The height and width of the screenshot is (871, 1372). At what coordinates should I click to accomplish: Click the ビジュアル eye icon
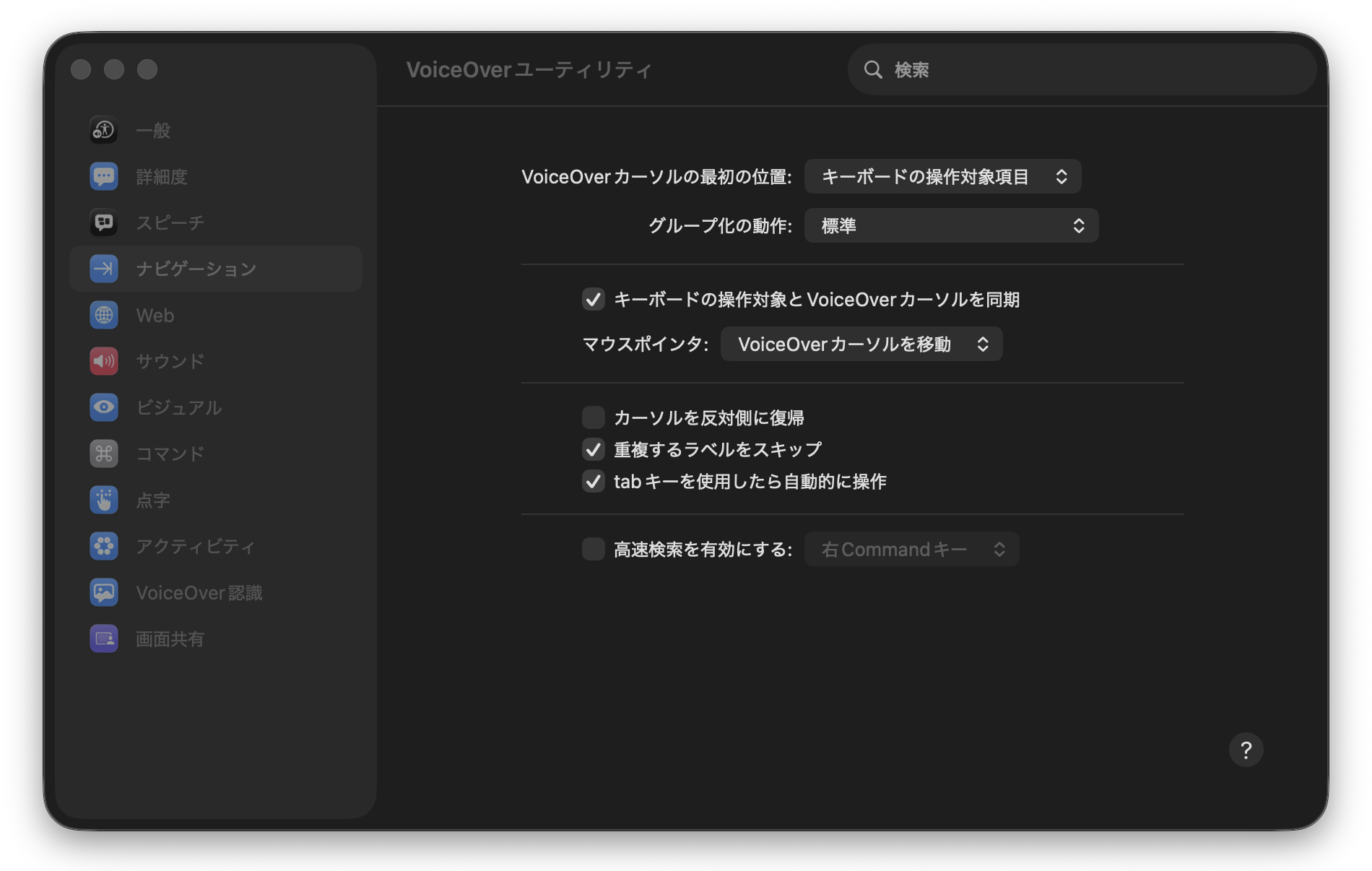[x=104, y=407]
